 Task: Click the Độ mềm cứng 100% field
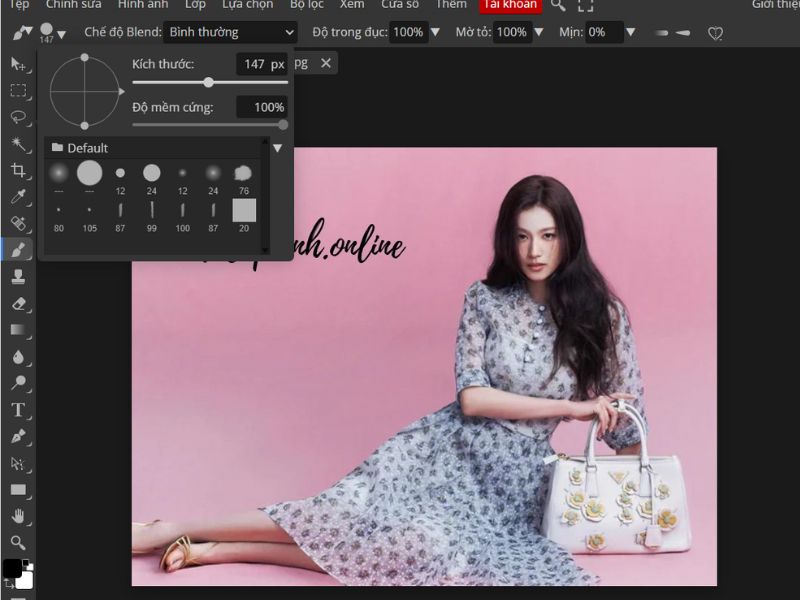pos(262,107)
